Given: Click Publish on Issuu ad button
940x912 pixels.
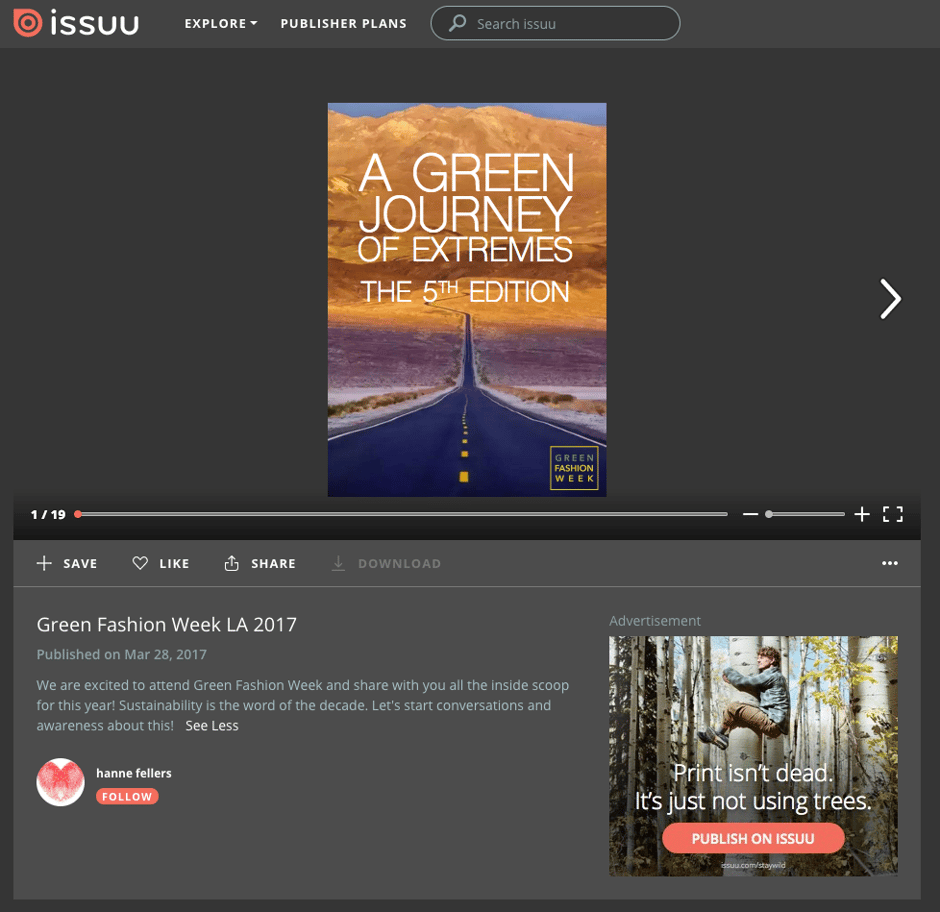Looking at the screenshot, I should click(753, 838).
